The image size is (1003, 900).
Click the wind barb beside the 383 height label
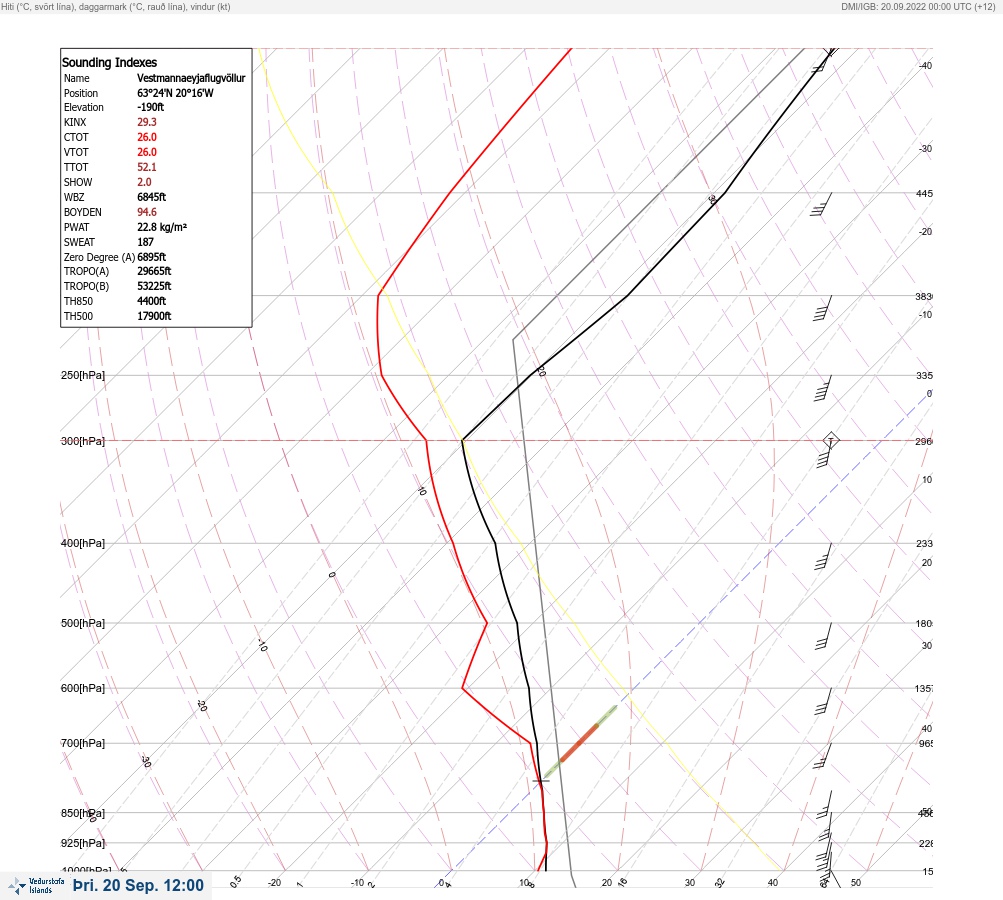click(x=823, y=308)
